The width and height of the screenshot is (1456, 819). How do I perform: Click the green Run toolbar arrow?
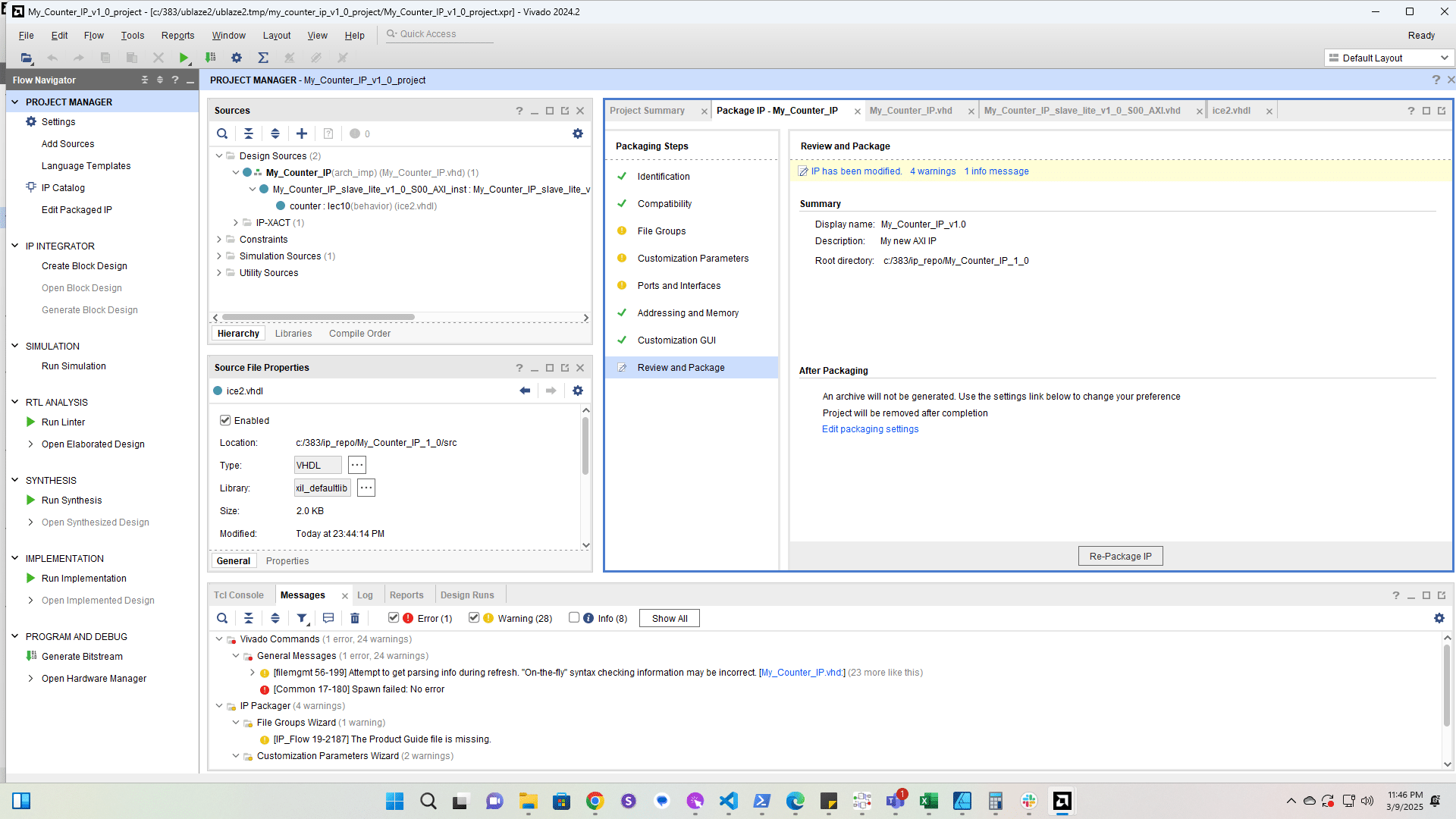tap(184, 58)
